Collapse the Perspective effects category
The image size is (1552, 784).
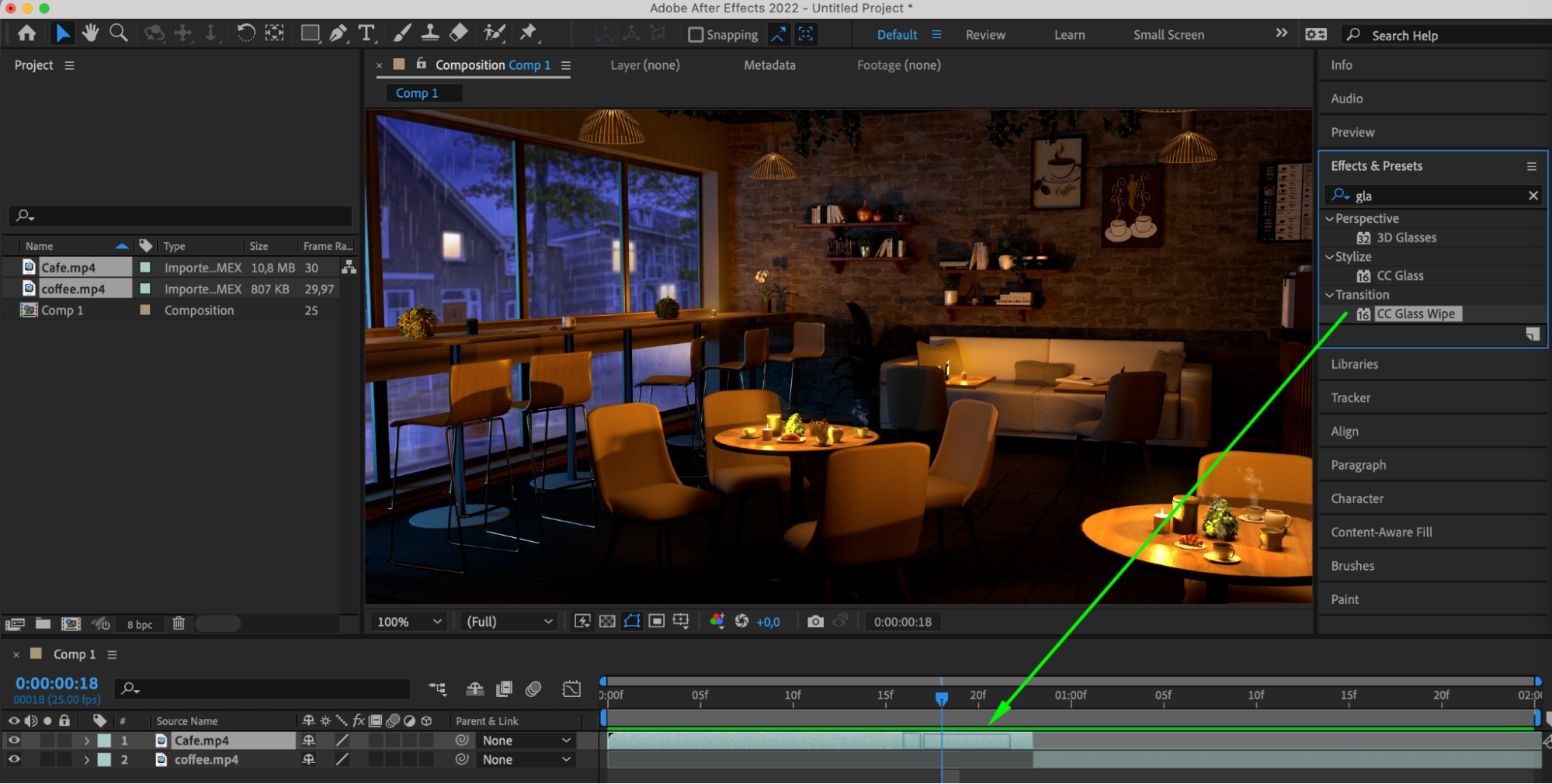[1330, 219]
